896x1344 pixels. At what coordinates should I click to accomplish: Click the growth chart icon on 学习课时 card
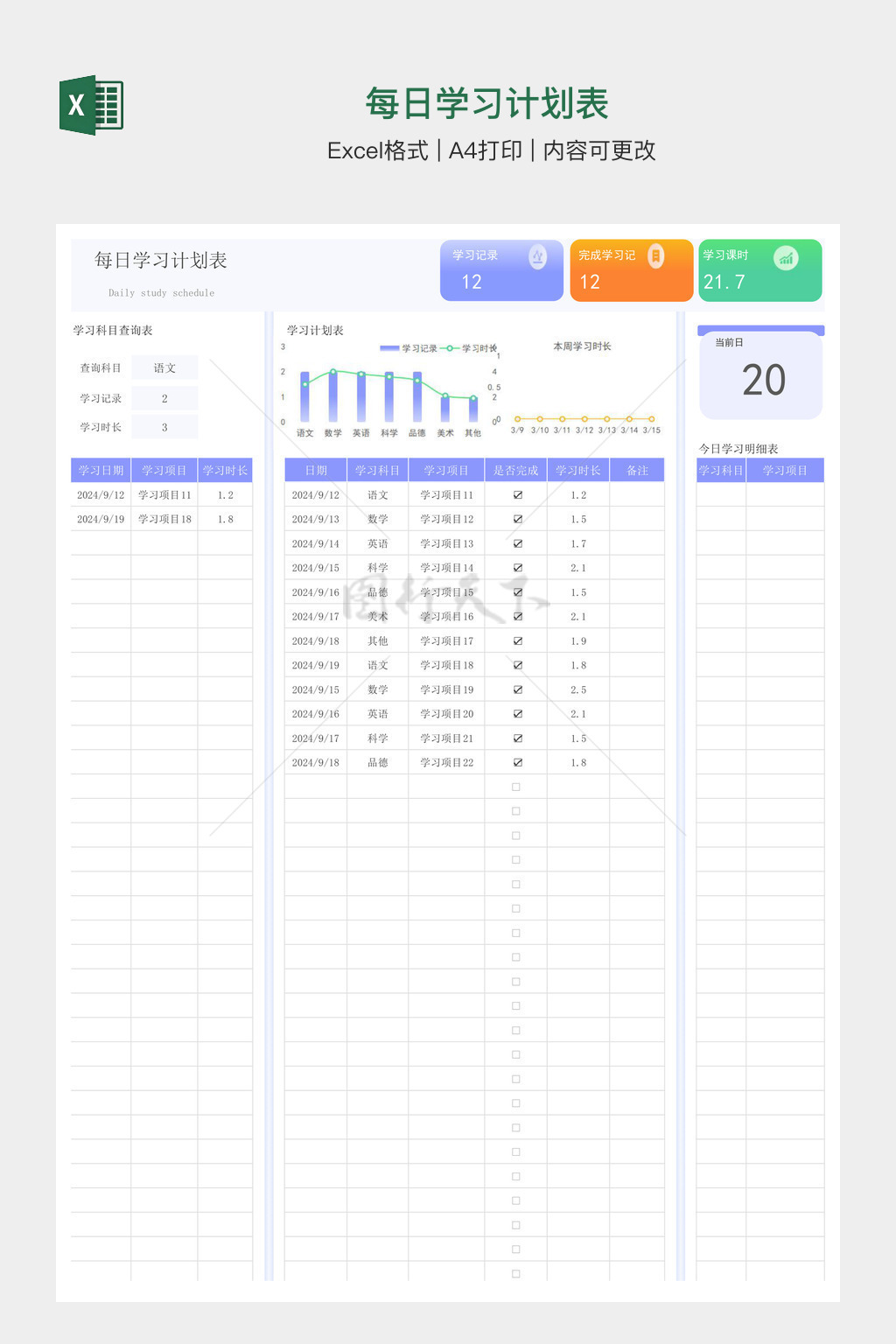click(786, 257)
